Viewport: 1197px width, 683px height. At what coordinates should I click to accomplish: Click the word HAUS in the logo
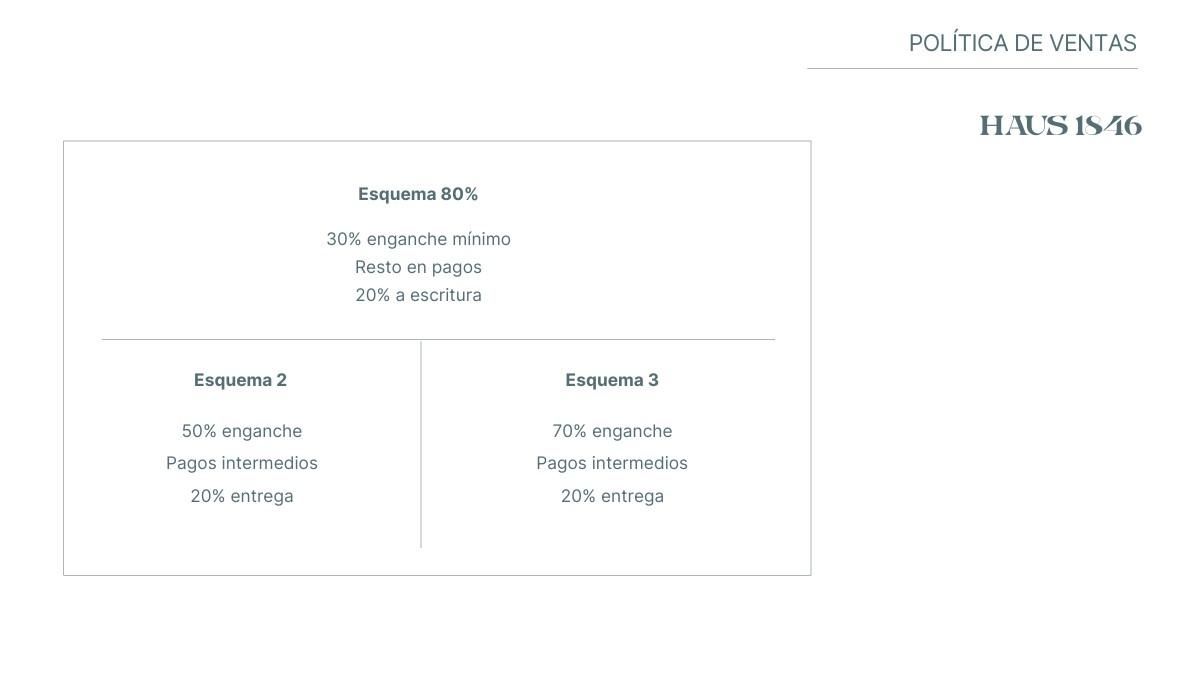1024,126
